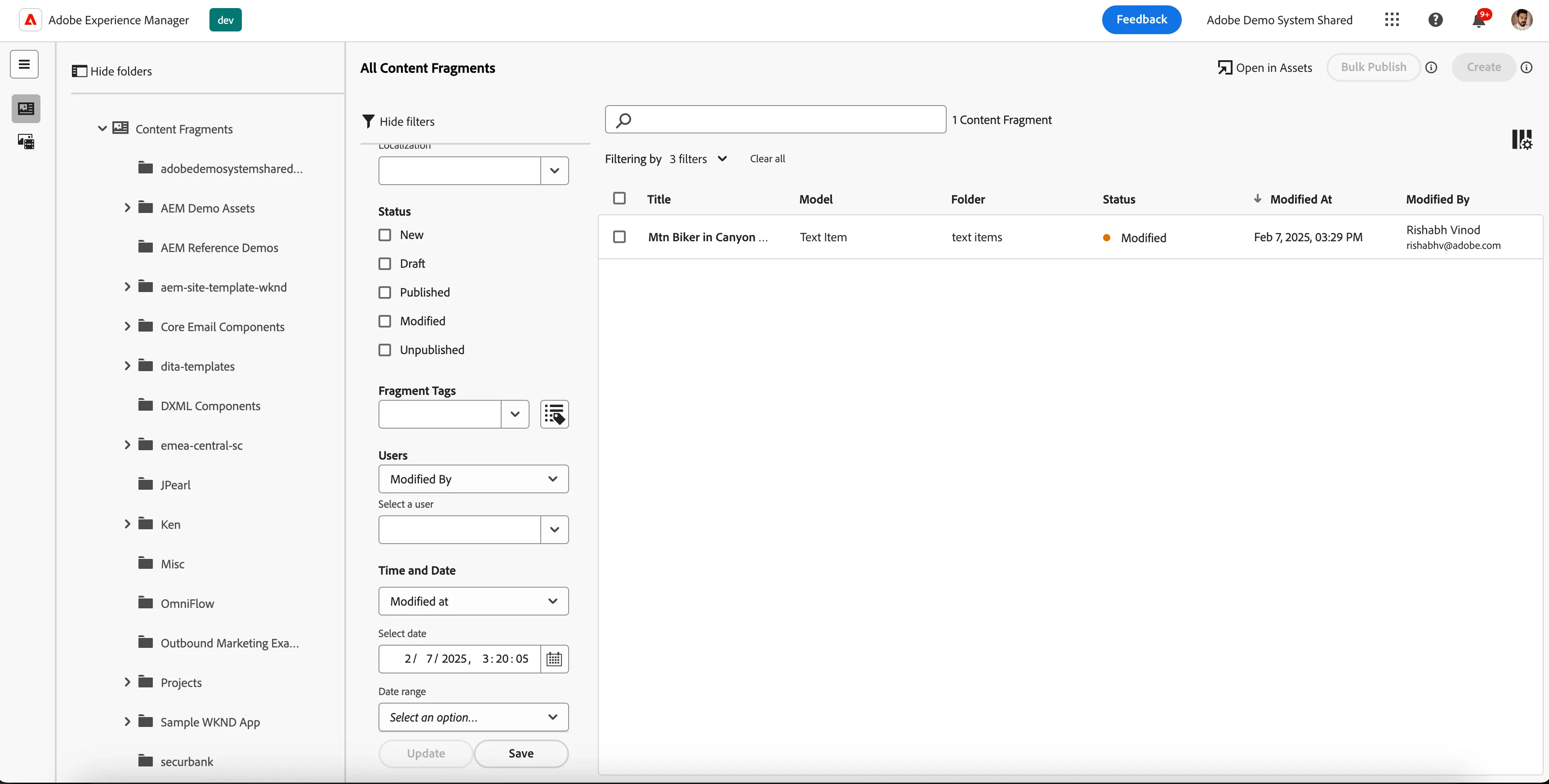The height and width of the screenshot is (784, 1549).
Task: Select the Content Fragments sidebar icon
Action: [26, 109]
